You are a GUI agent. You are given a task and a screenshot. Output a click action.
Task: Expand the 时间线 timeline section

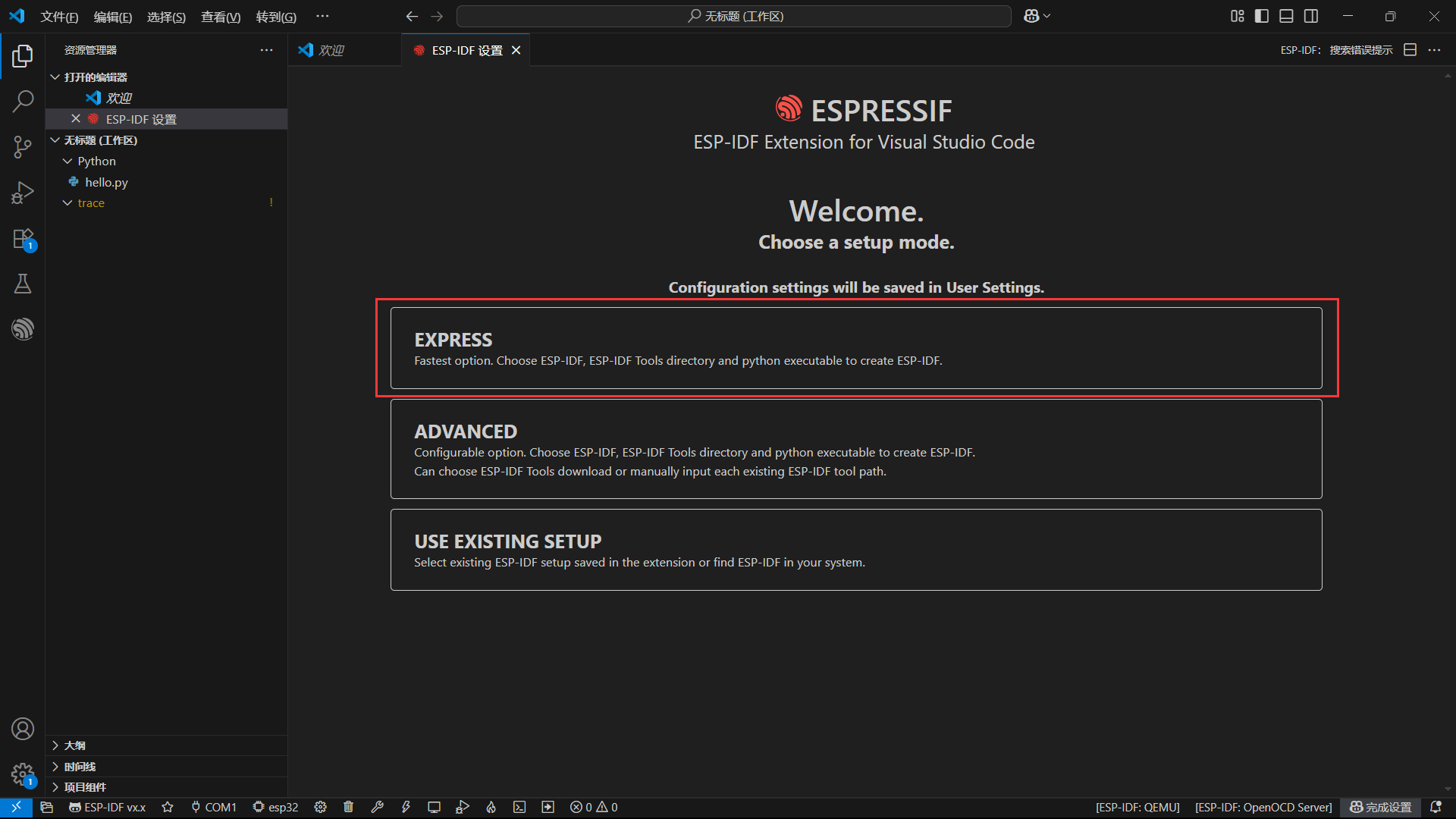(167, 767)
